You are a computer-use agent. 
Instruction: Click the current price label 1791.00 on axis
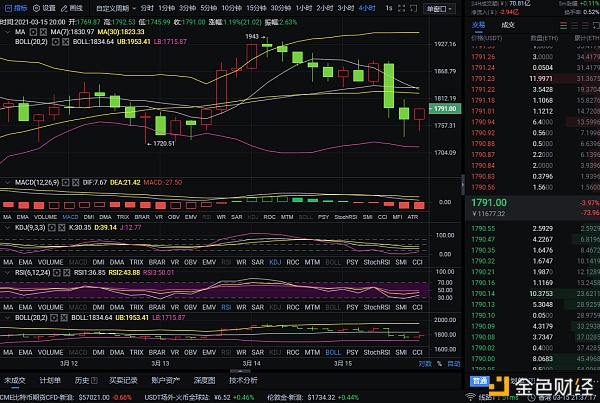tap(444, 108)
